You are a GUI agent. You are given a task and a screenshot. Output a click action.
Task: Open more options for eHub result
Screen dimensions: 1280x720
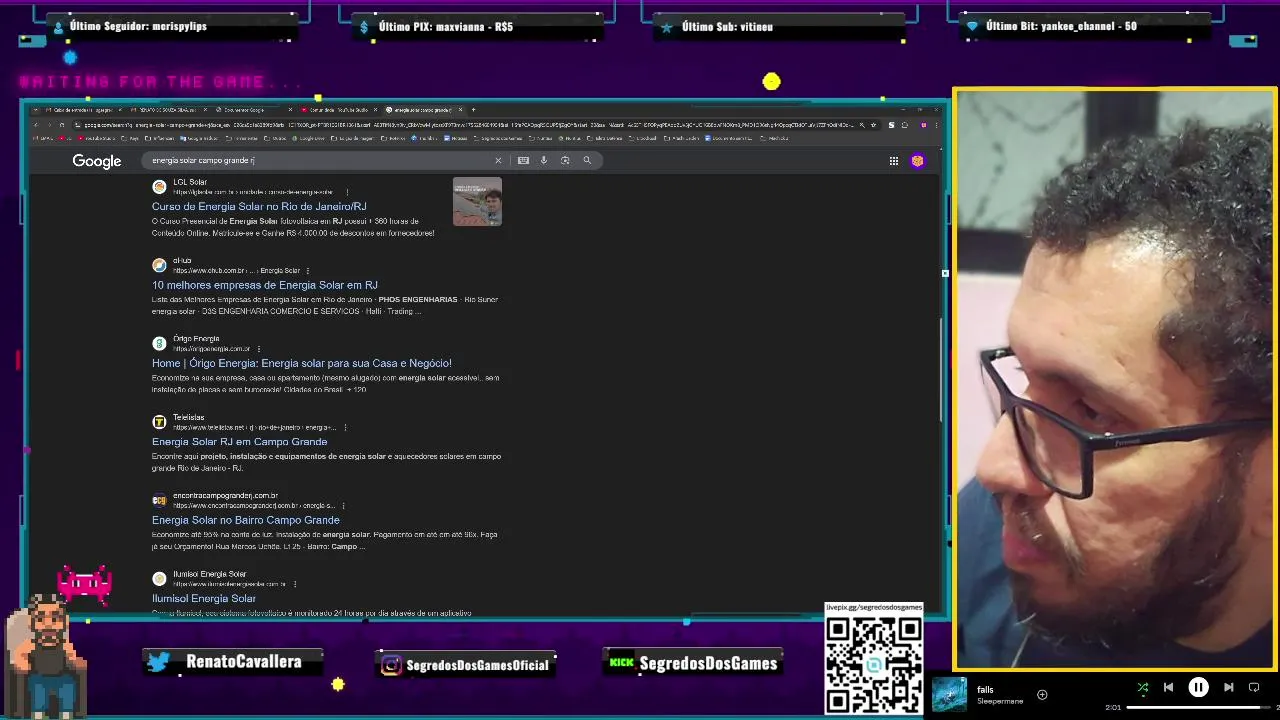click(307, 270)
